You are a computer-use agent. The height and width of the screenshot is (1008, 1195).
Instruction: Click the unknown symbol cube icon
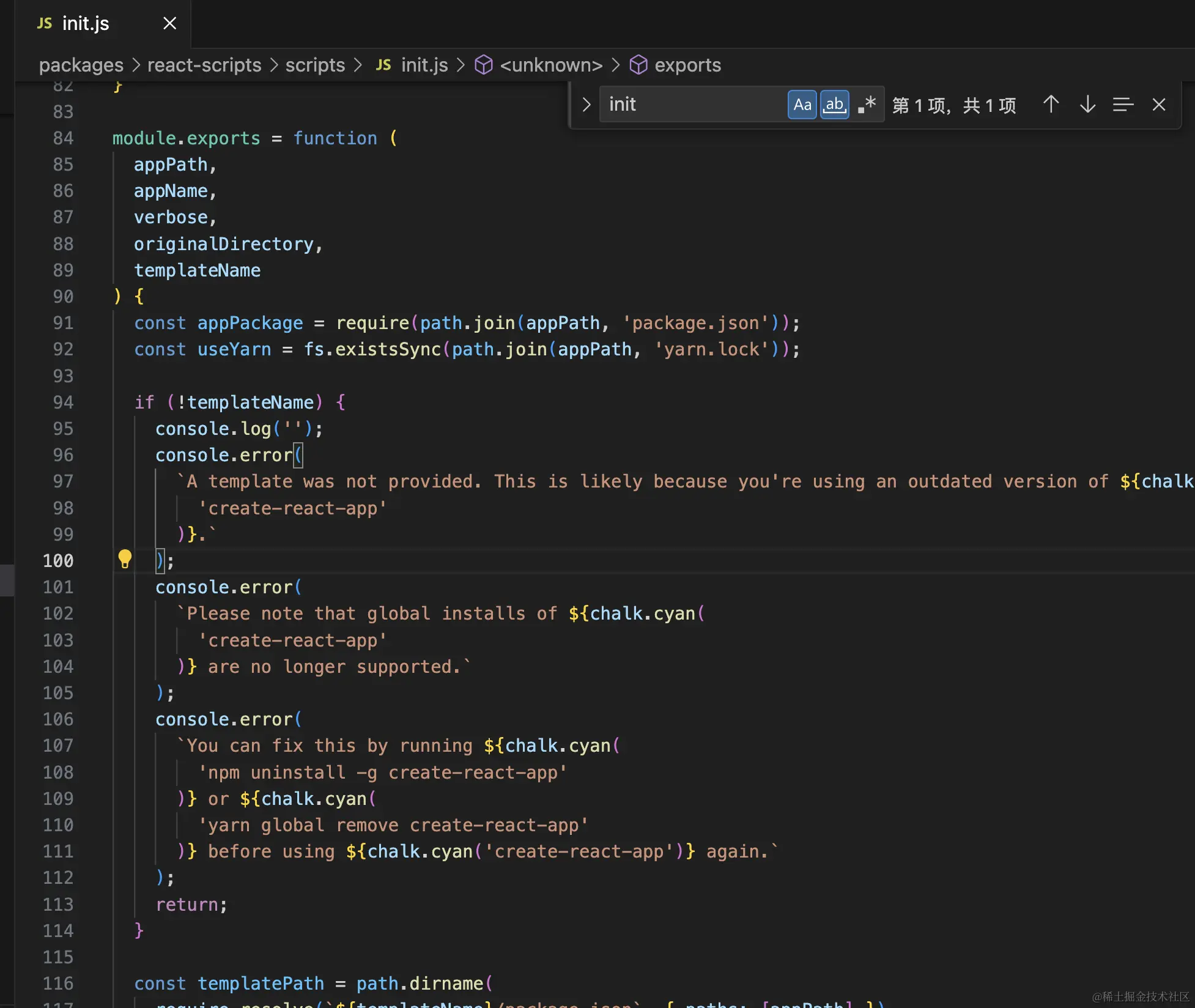pyautogui.click(x=484, y=65)
